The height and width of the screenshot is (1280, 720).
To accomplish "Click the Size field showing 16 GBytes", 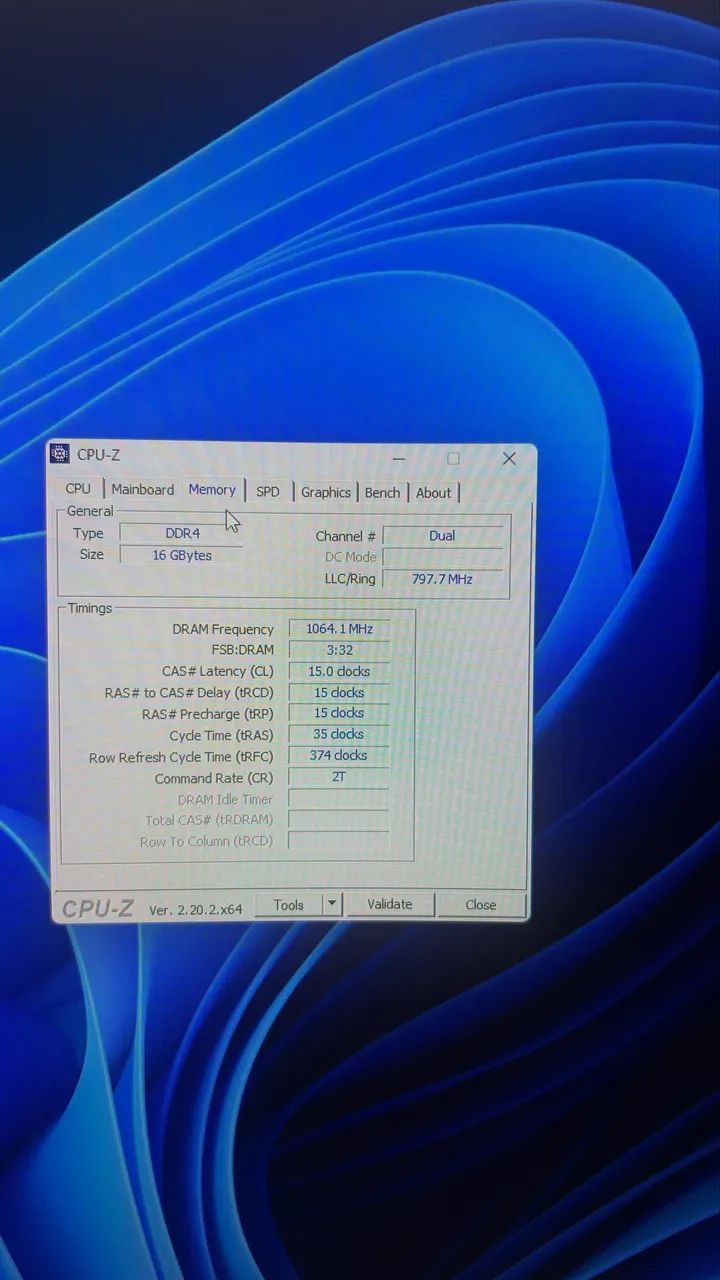I will pyautogui.click(x=181, y=555).
